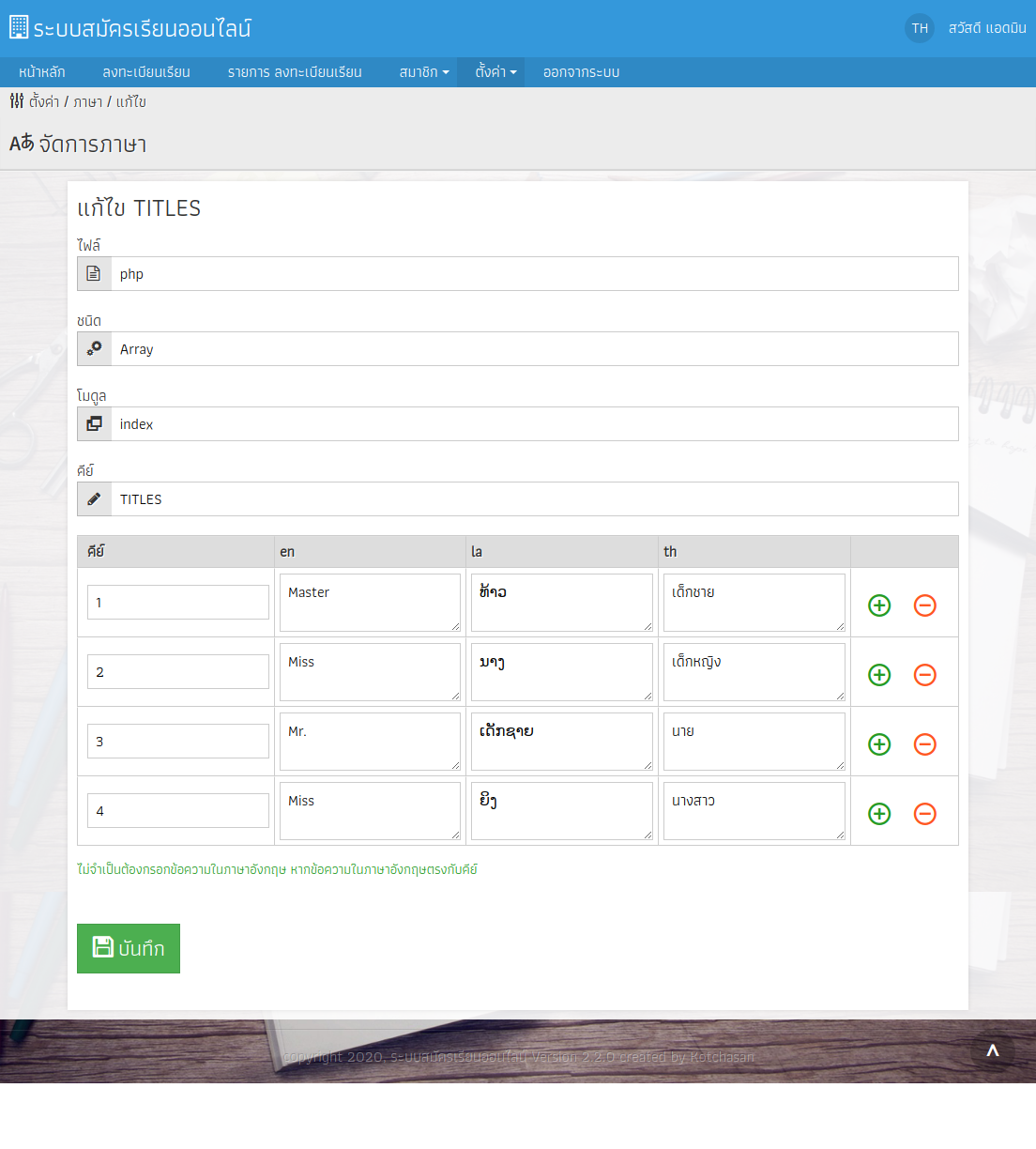
Task: Remove the row with key 3
Action: [x=924, y=744]
